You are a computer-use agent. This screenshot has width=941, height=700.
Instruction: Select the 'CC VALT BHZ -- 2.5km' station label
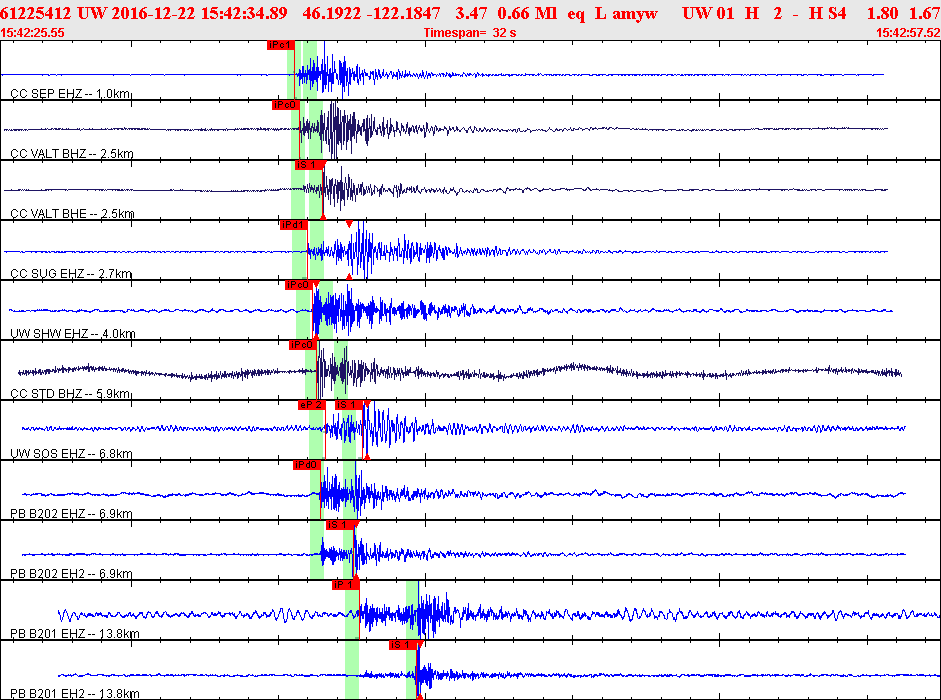(x=72, y=154)
